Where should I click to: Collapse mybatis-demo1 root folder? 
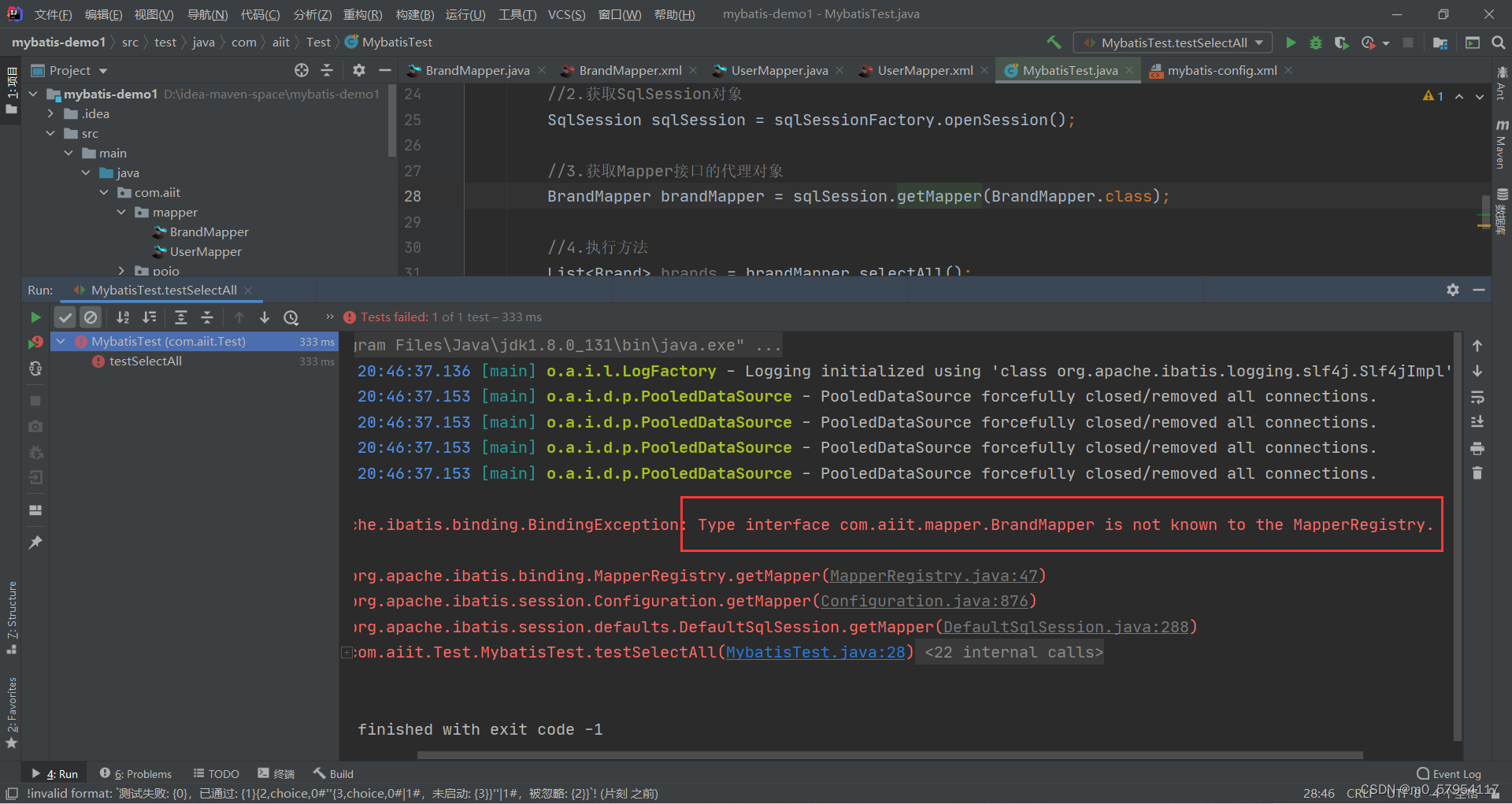[x=33, y=94]
